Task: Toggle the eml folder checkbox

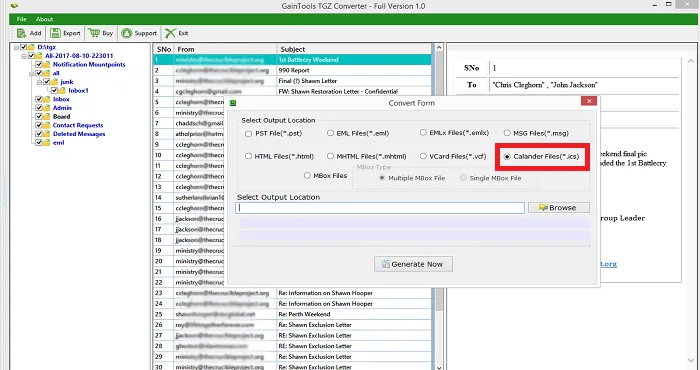Action: 39,143
